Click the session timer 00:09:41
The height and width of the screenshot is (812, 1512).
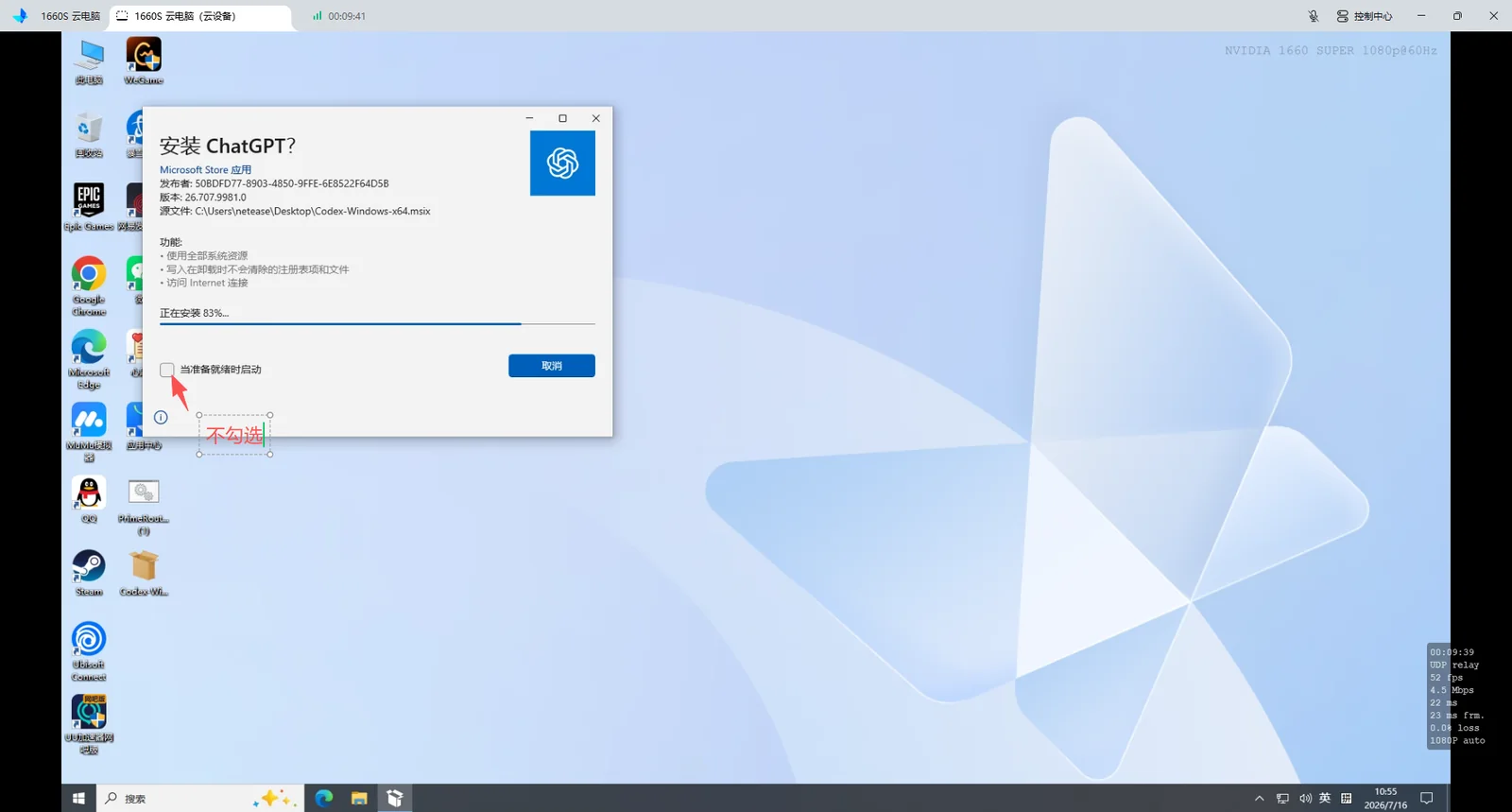(347, 16)
